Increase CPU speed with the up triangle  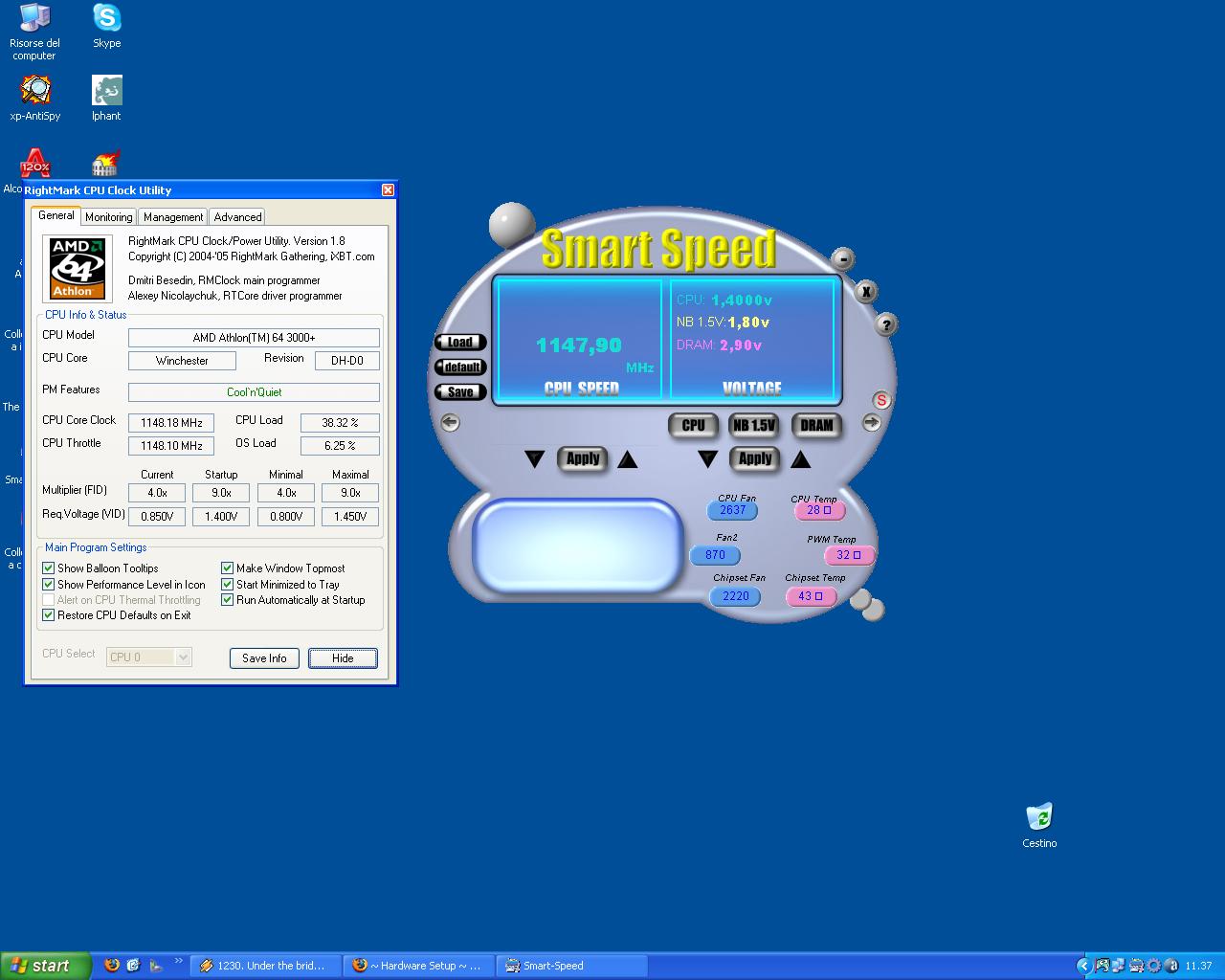tap(628, 460)
